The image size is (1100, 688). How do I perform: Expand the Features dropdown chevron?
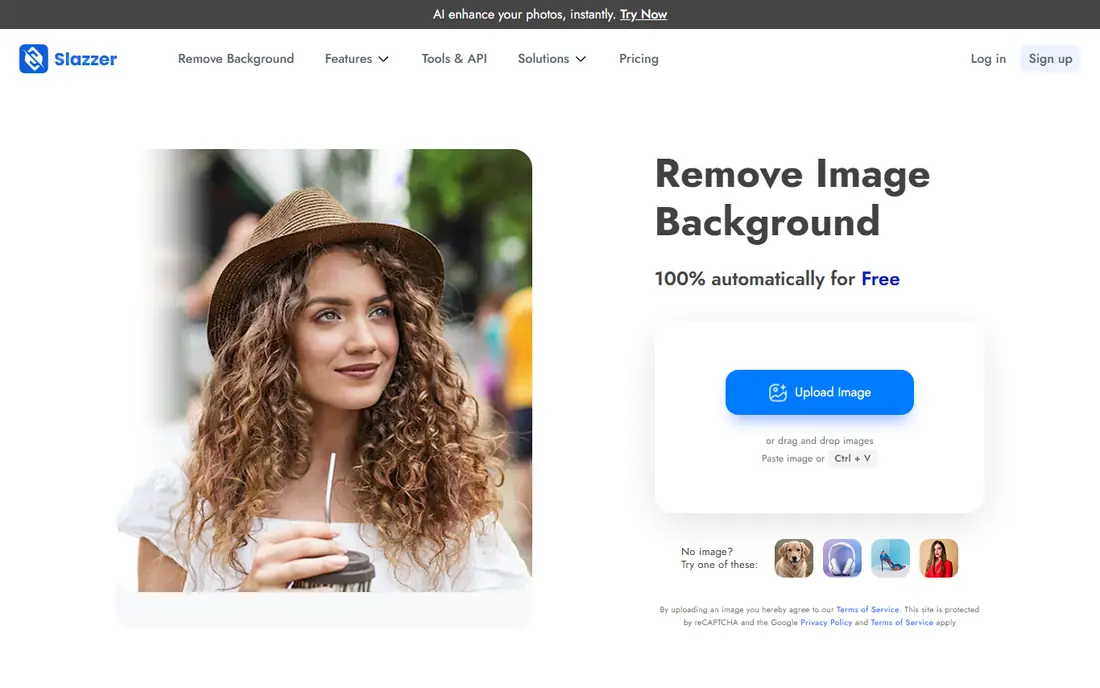coord(384,59)
